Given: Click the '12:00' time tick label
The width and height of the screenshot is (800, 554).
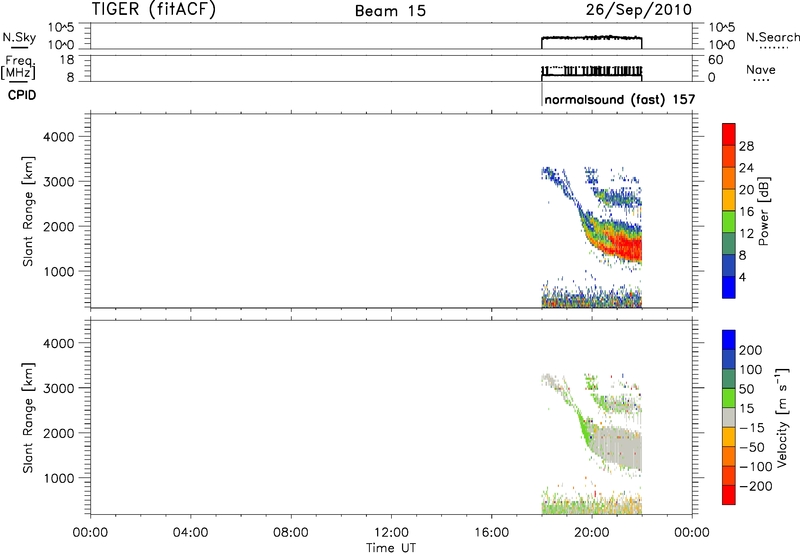Looking at the screenshot, I should 391,533.
